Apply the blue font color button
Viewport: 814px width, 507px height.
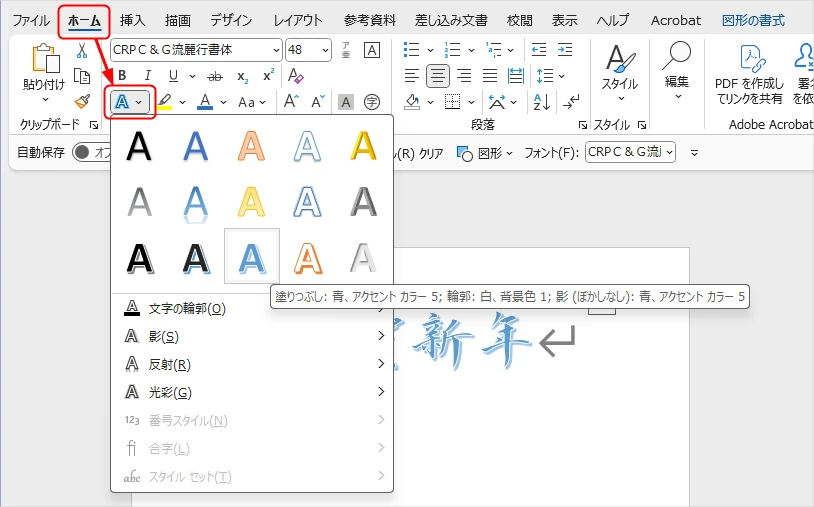coord(205,102)
